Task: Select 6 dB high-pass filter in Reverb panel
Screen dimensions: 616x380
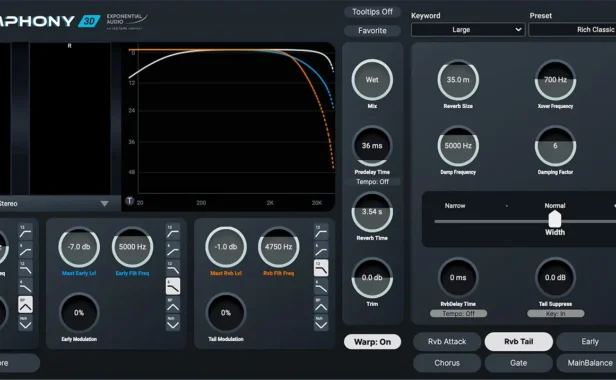Action: point(321,250)
